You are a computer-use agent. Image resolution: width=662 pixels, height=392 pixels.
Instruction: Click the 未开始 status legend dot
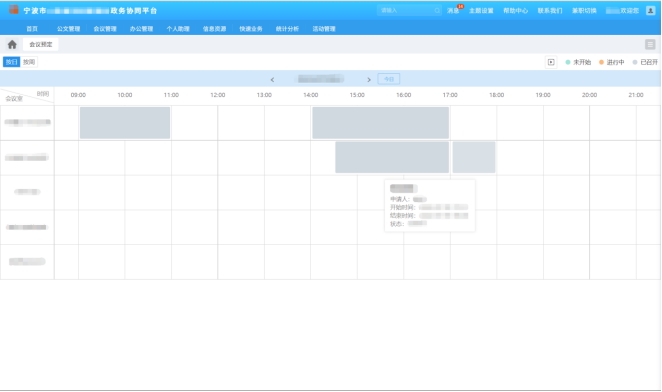pyautogui.click(x=568, y=62)
